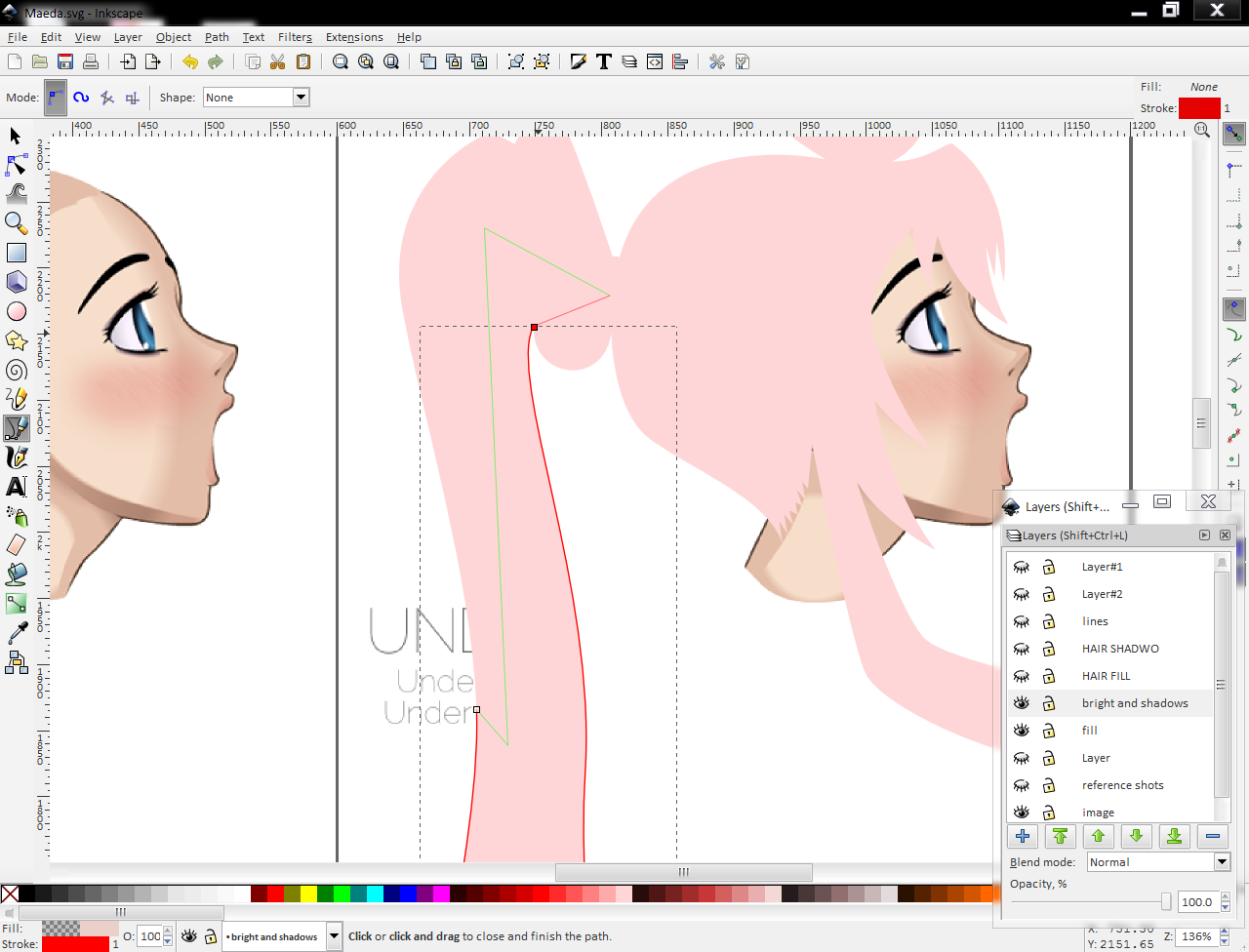Image resolution: width=1249 pixels, height=952 pixels.
Task: Select the Spiral tool
Action: (x=16, y=370)
